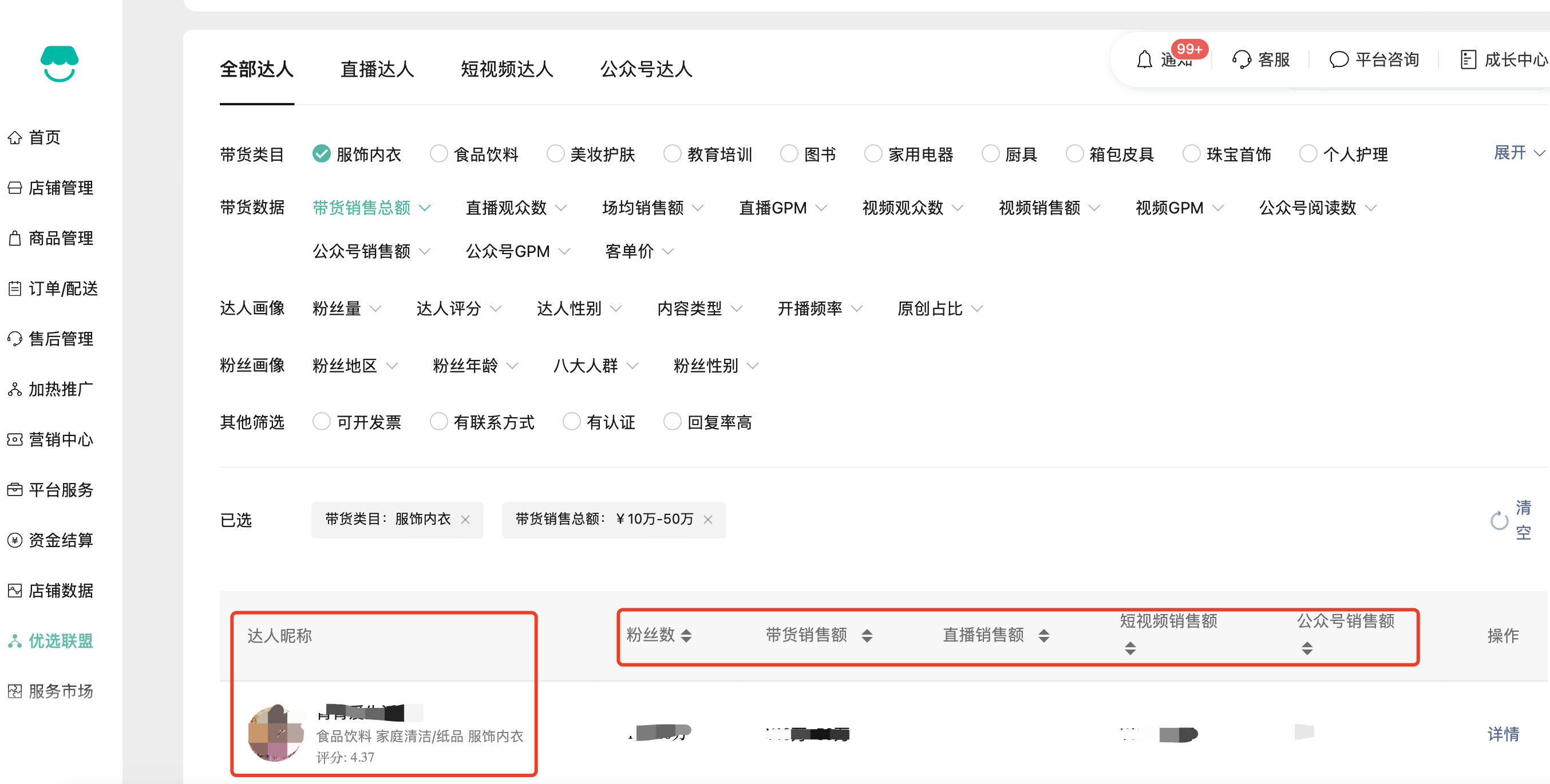The width and height of the screenshot is (1550, 784).
Task: Select the 食品饮料 category radio
Action: coord(438,154)
